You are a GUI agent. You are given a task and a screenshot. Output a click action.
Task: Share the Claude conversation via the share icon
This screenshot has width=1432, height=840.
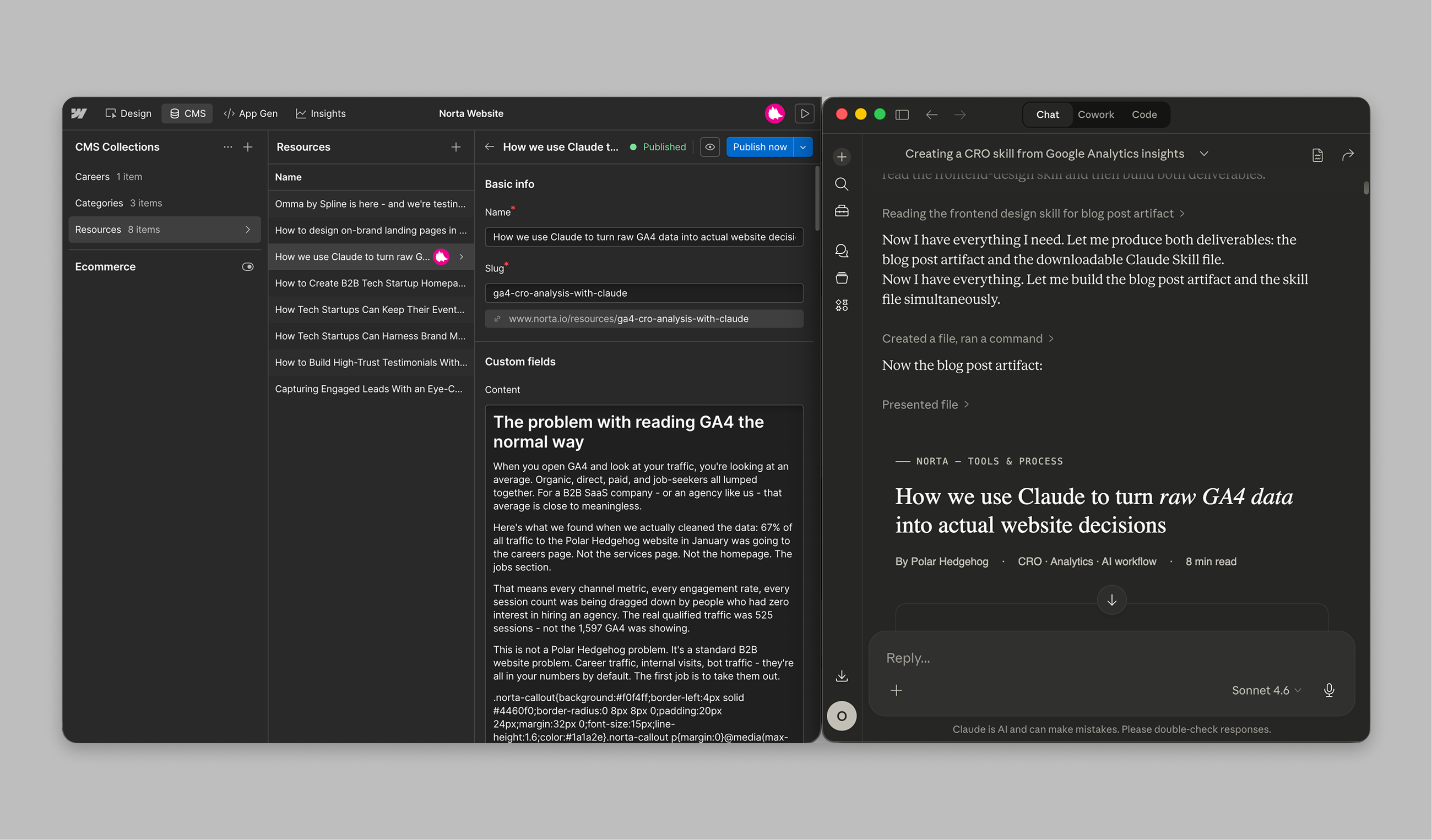coord(1348,155)
